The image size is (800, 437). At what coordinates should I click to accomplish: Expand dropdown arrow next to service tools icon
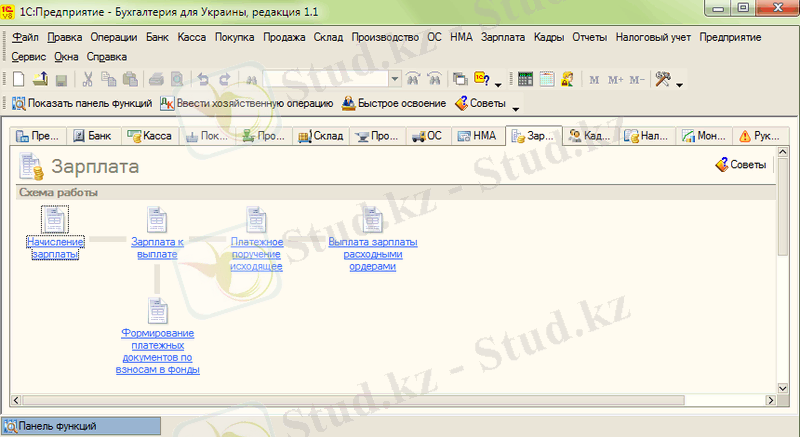coord(679,84)
